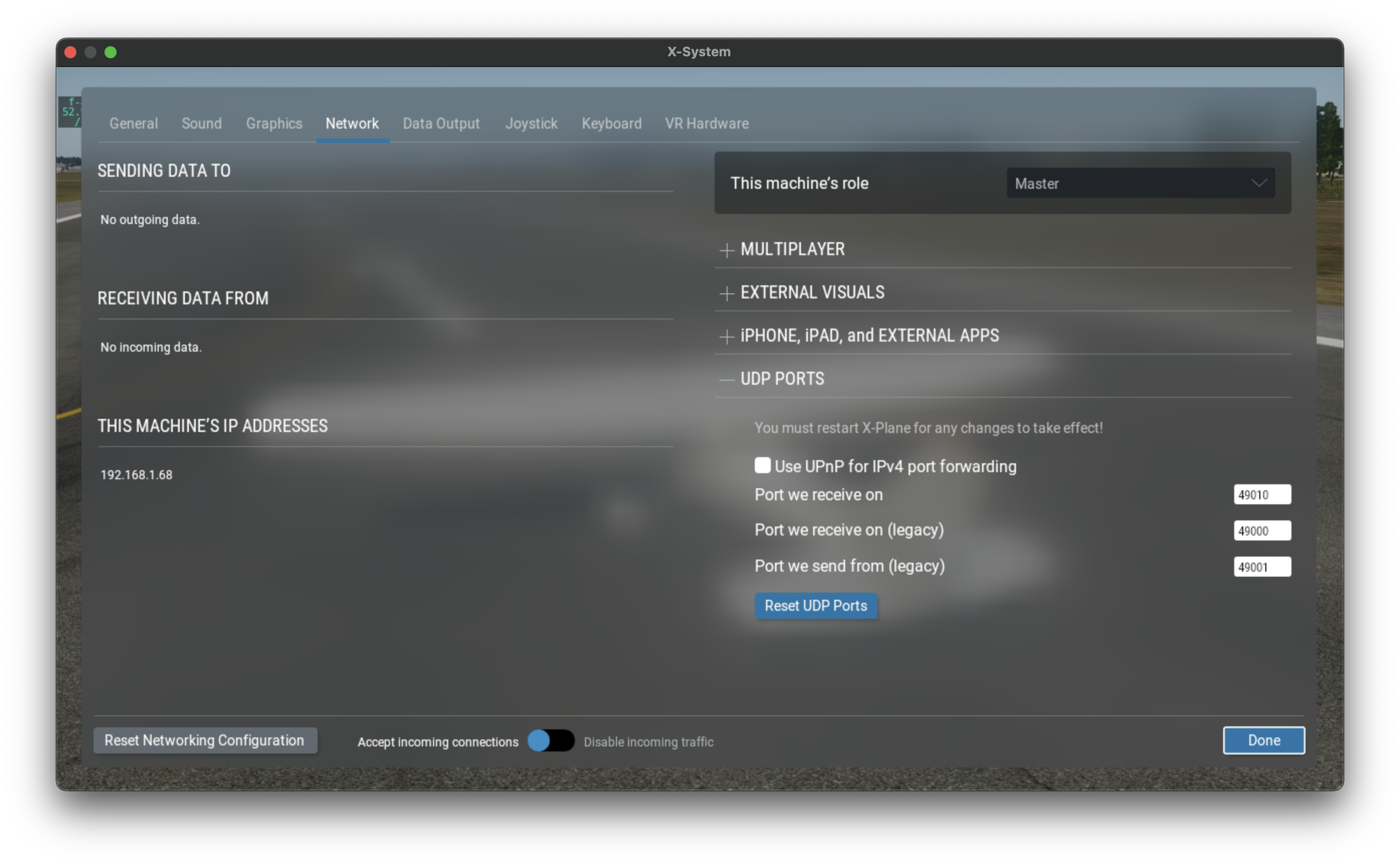This screenshot has height=865, width=1400.
Task: Open the Keyboard tab
Action: pos(611,124)
